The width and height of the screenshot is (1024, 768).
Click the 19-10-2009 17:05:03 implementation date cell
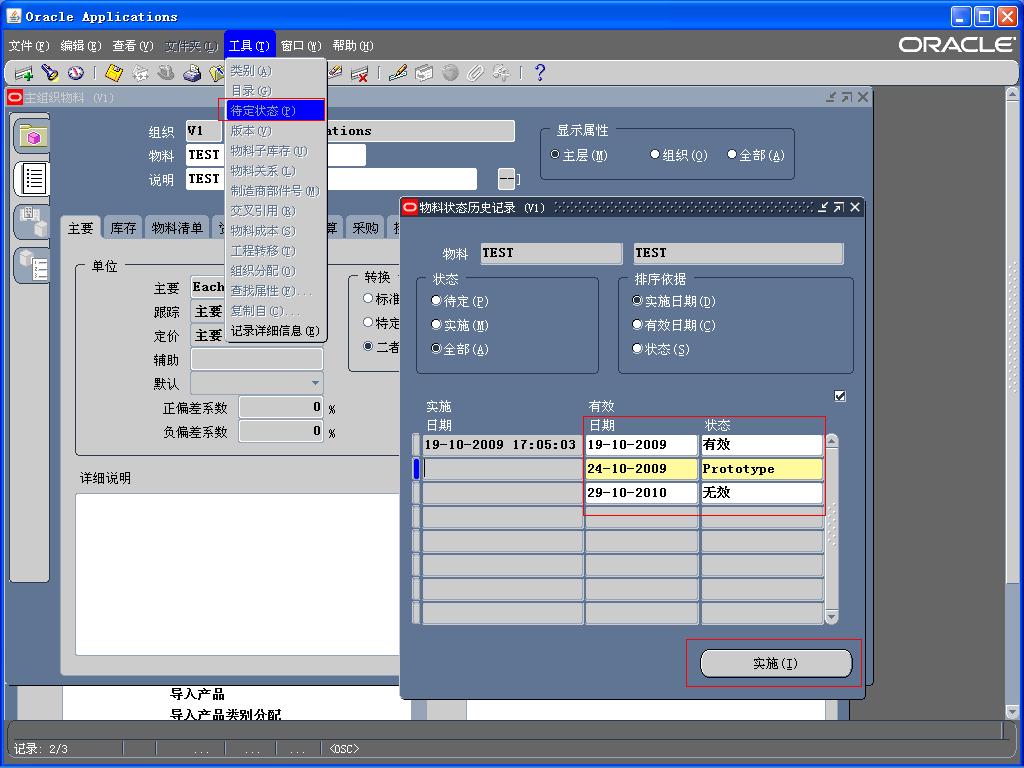coord(502,445)
